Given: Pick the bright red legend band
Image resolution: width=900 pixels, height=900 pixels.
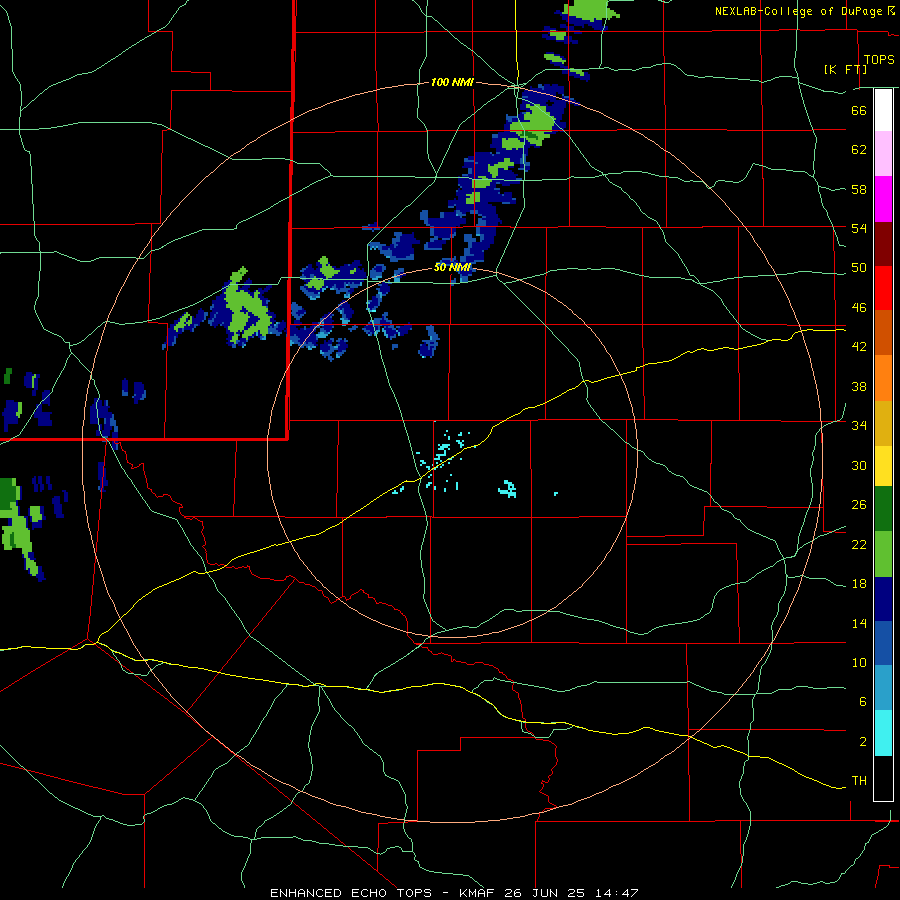Looking at the screenshot, I should click(x=883, y=288).
